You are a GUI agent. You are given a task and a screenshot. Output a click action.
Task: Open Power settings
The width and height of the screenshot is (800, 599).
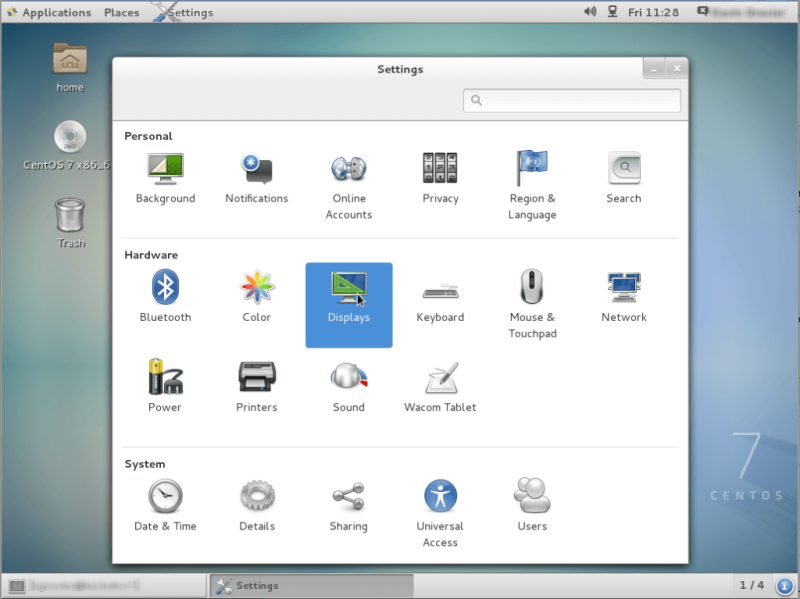tap(165, 386)
